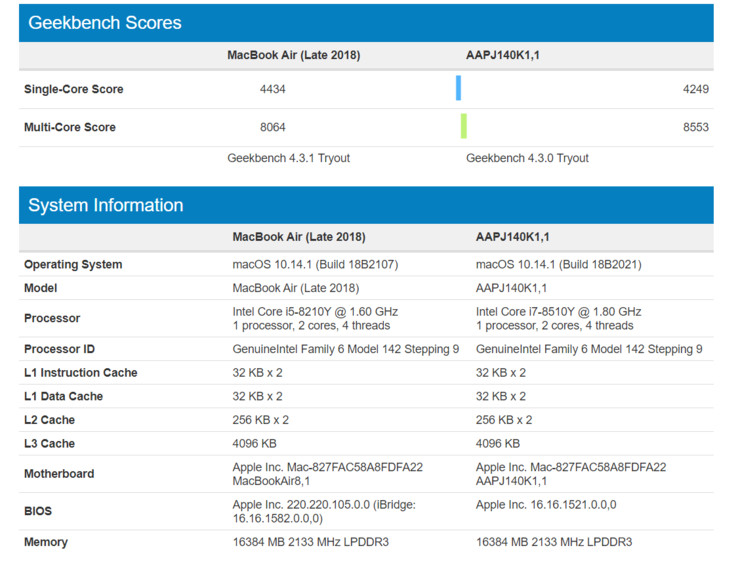Click the L3 Cache row label

[49, 443]
